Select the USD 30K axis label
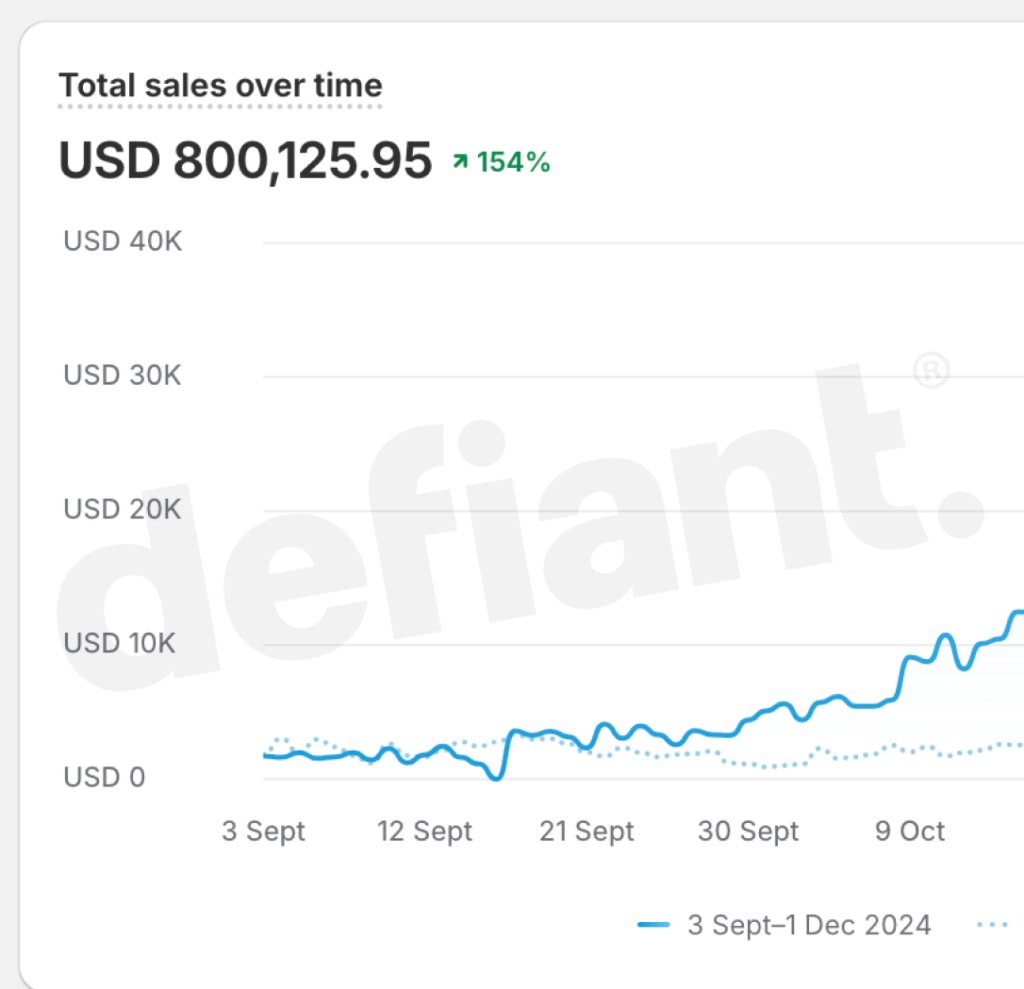The height and width of the screenshot is (989, 1024). (x=122, y=375)
